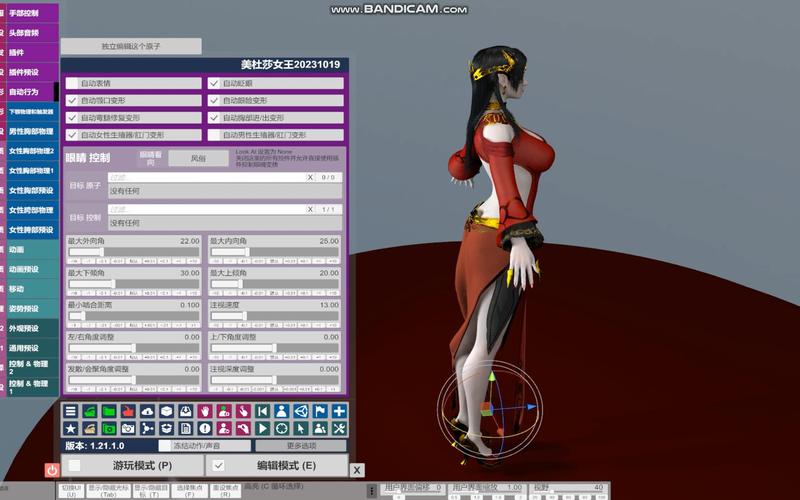Image resolution: width=800 pixels, height=500 pixels.
Task: Click the blue plus add icon
Action: point(339,411)
